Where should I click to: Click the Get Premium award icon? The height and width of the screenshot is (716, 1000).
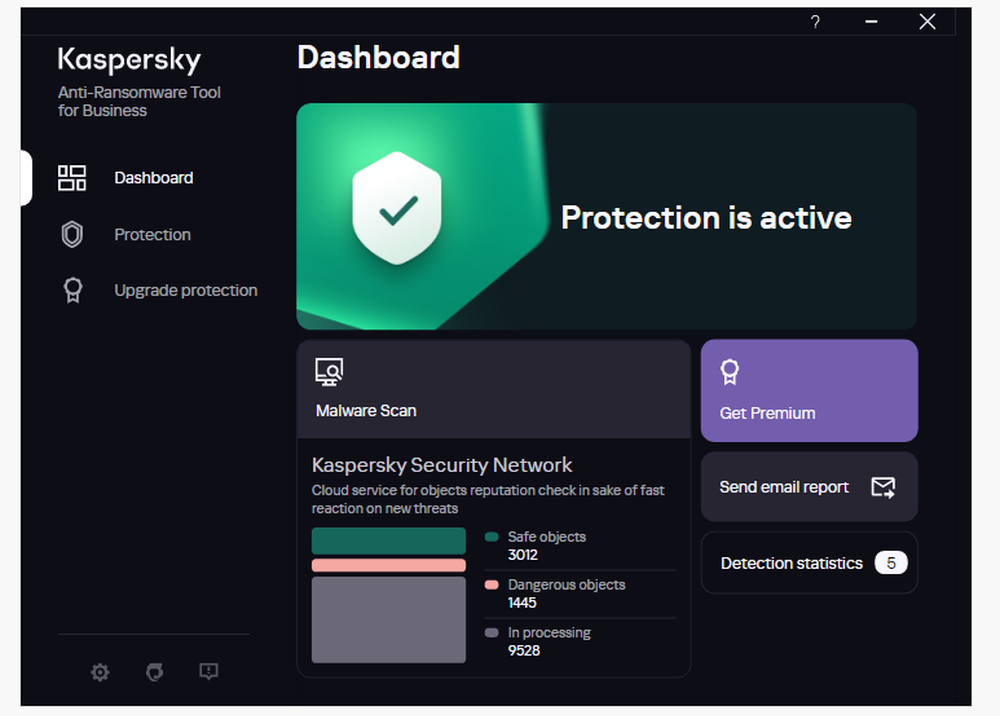click(x=730, y=372)
